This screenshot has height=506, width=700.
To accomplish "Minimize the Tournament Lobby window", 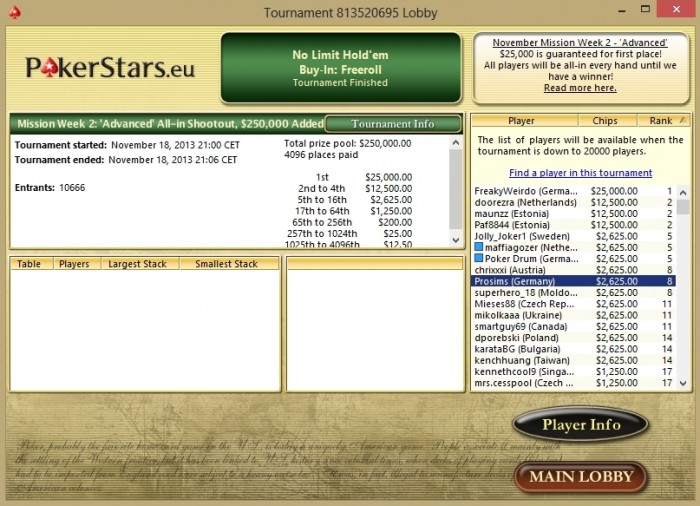I will pos(622,10).
